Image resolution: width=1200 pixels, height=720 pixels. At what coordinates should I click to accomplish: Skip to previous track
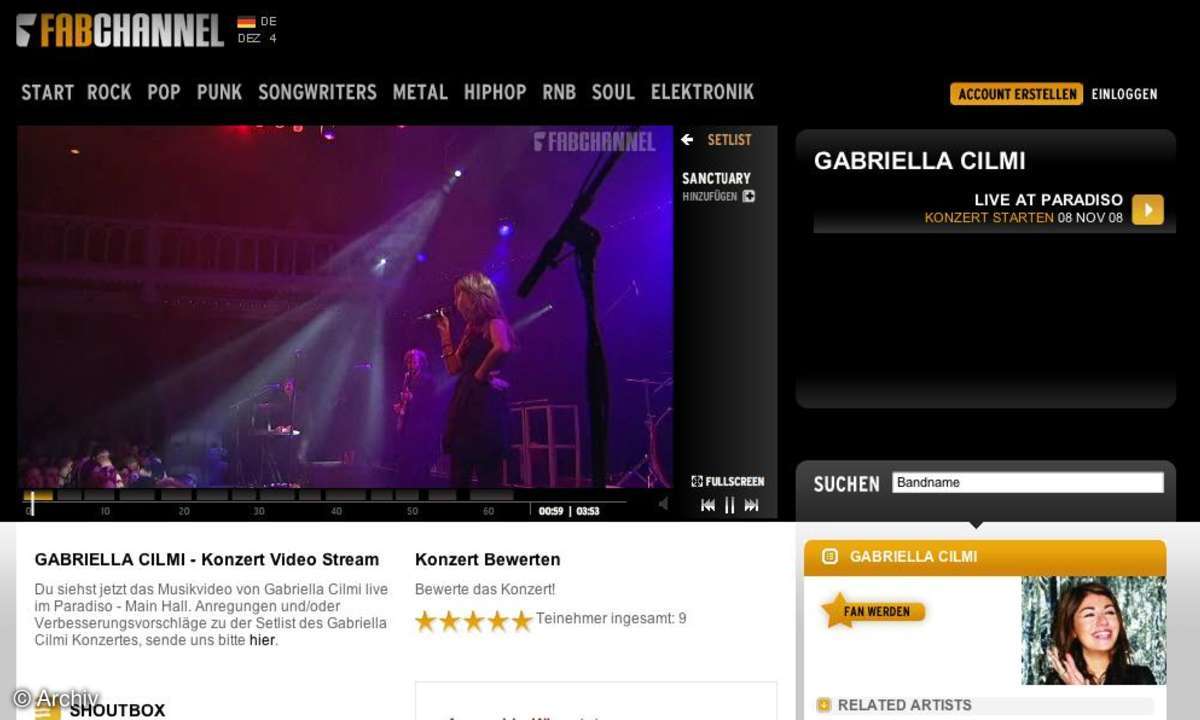click(x=708, y=506)
